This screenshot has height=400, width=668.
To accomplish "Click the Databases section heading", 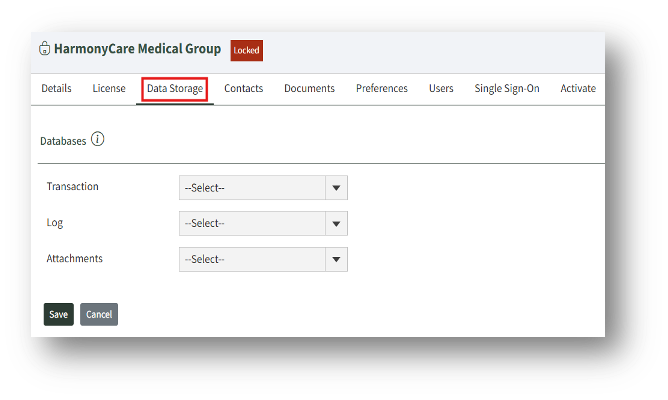I will [x=63, y=142].
